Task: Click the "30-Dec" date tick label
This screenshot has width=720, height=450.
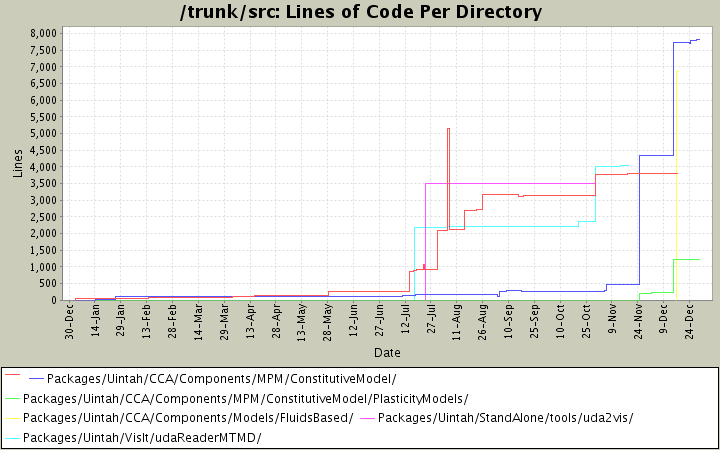Action: pyautogui.click(x=69, y=321)
